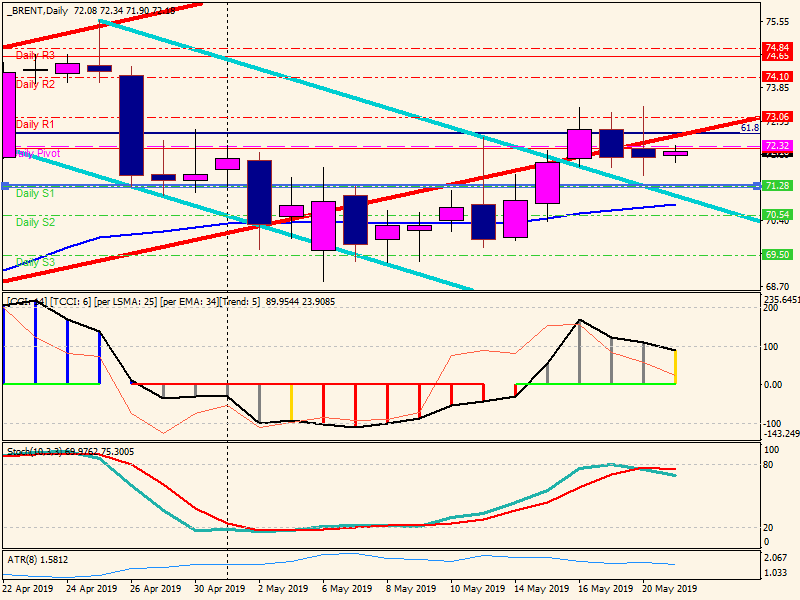
Task: Select the Daily Pivot label
Action: click(38, 154)
